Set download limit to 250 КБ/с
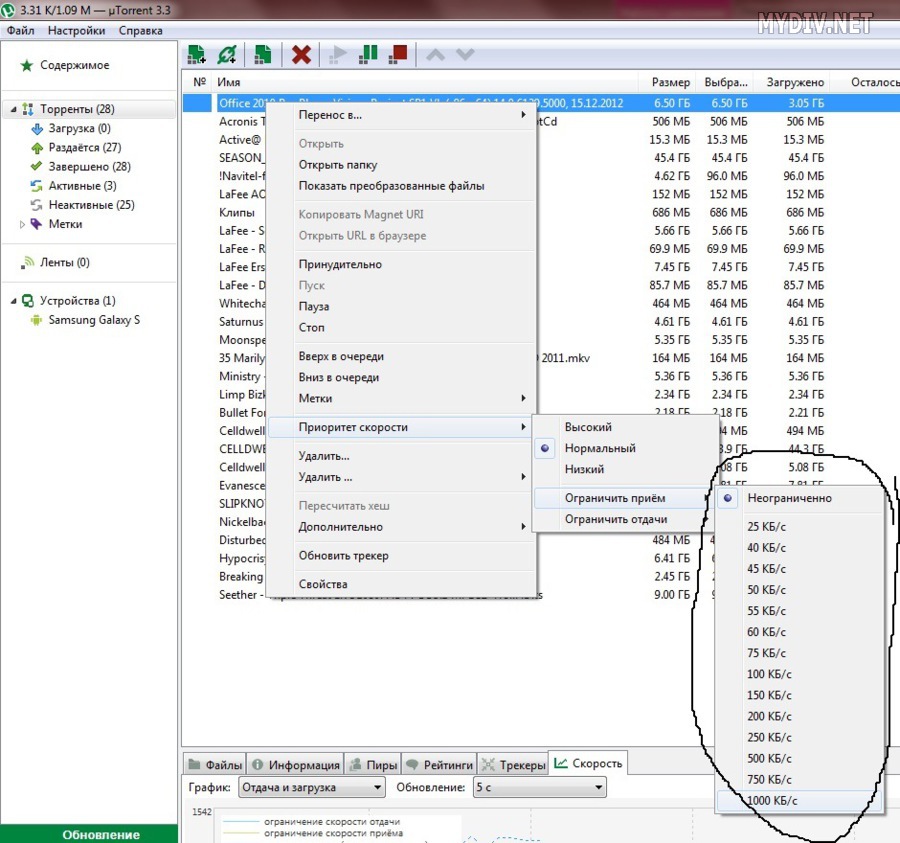Screen dimensions: 900x843 800,737
